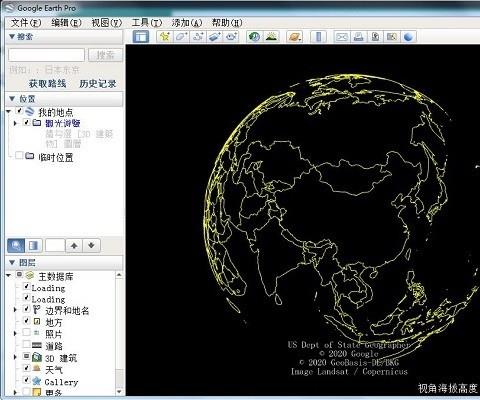Click the view in Google Maps icon
The height and width of the screenshot is (400, 480).
pos(392,36)
